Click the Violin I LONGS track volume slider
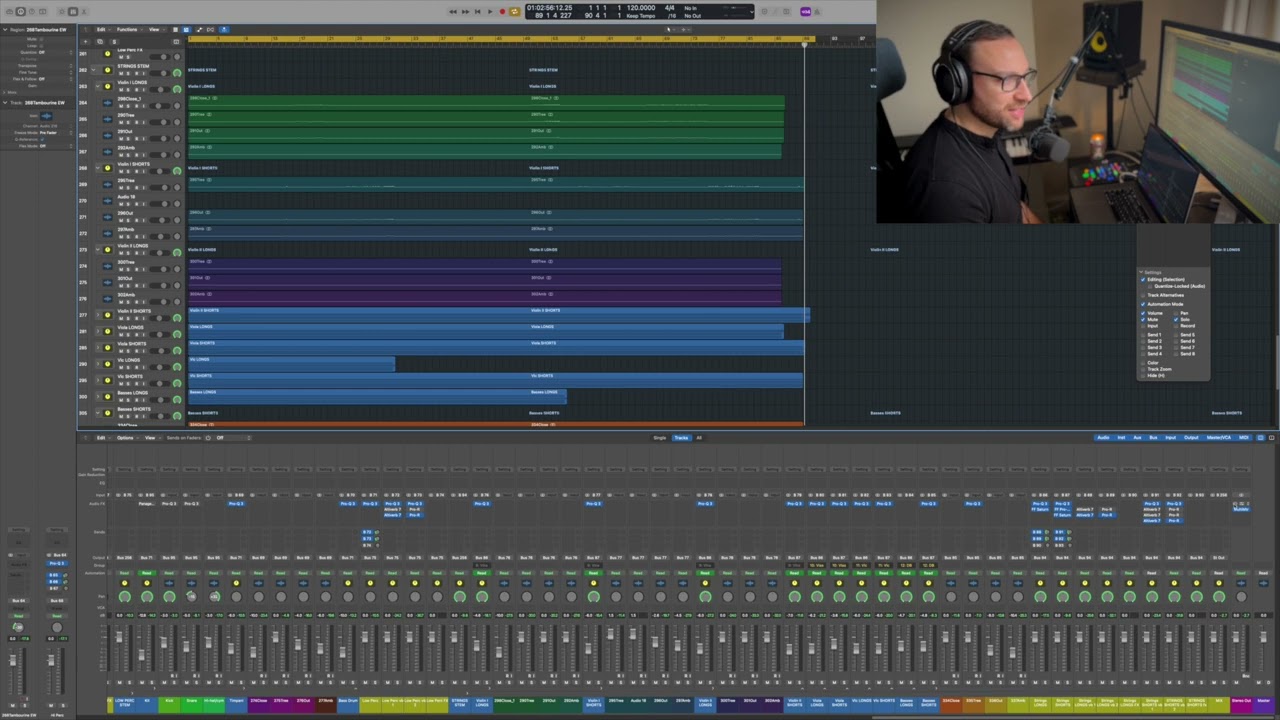This screenshot has height=720, width=1280. [160, 90]
